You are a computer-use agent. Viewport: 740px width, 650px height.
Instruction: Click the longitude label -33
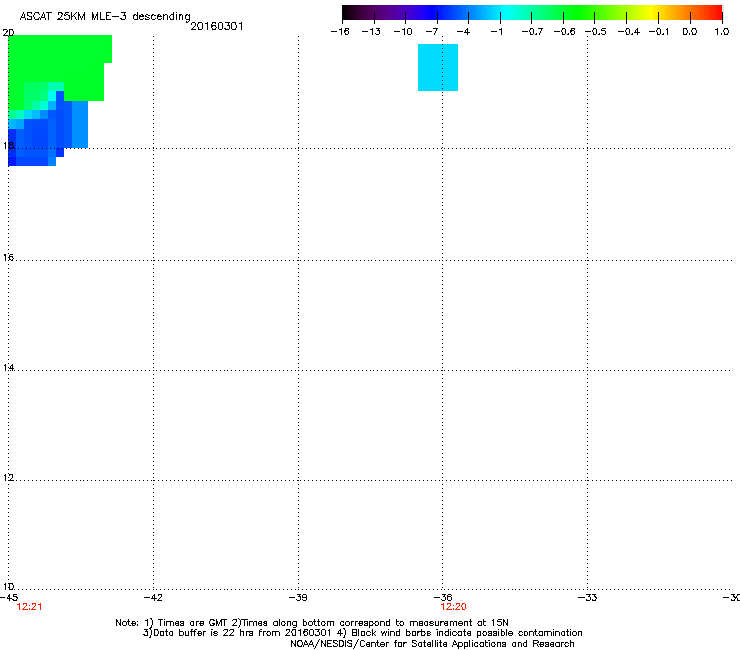(588, 598)
